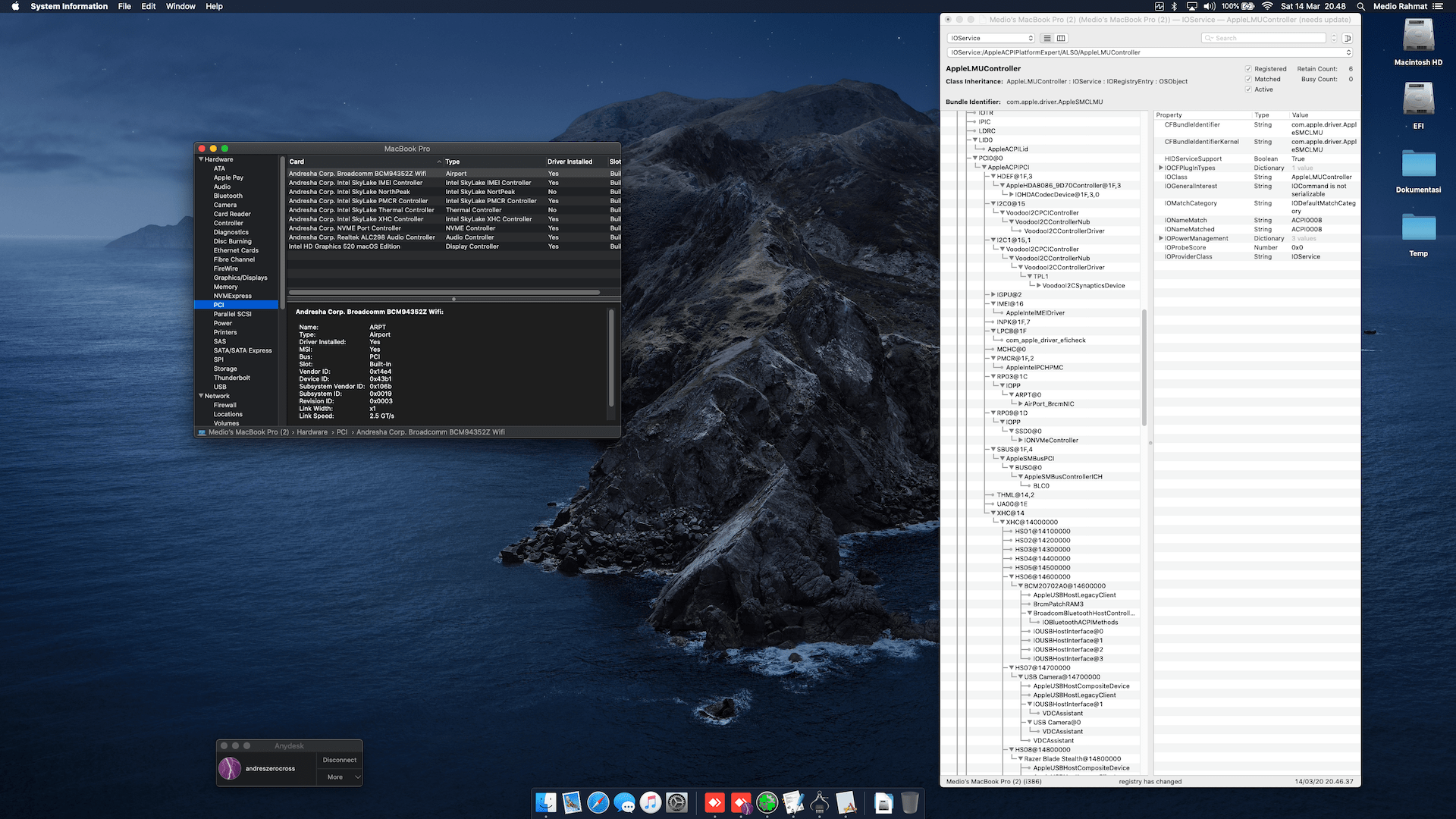Switch IORegistryExplorer to column view
The width and height of the screenshot is (1456, 819).
pos(1061,38)
